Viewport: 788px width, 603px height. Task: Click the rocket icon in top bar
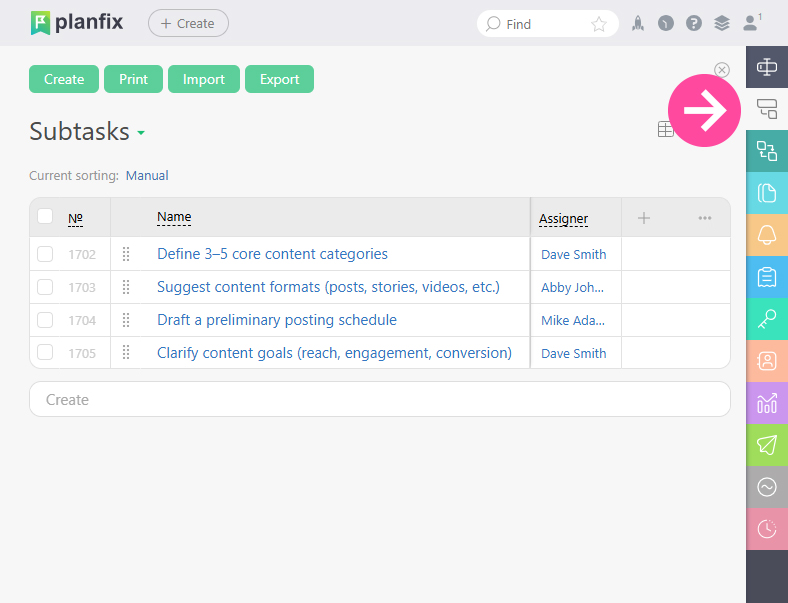click(x=638, y=24)
